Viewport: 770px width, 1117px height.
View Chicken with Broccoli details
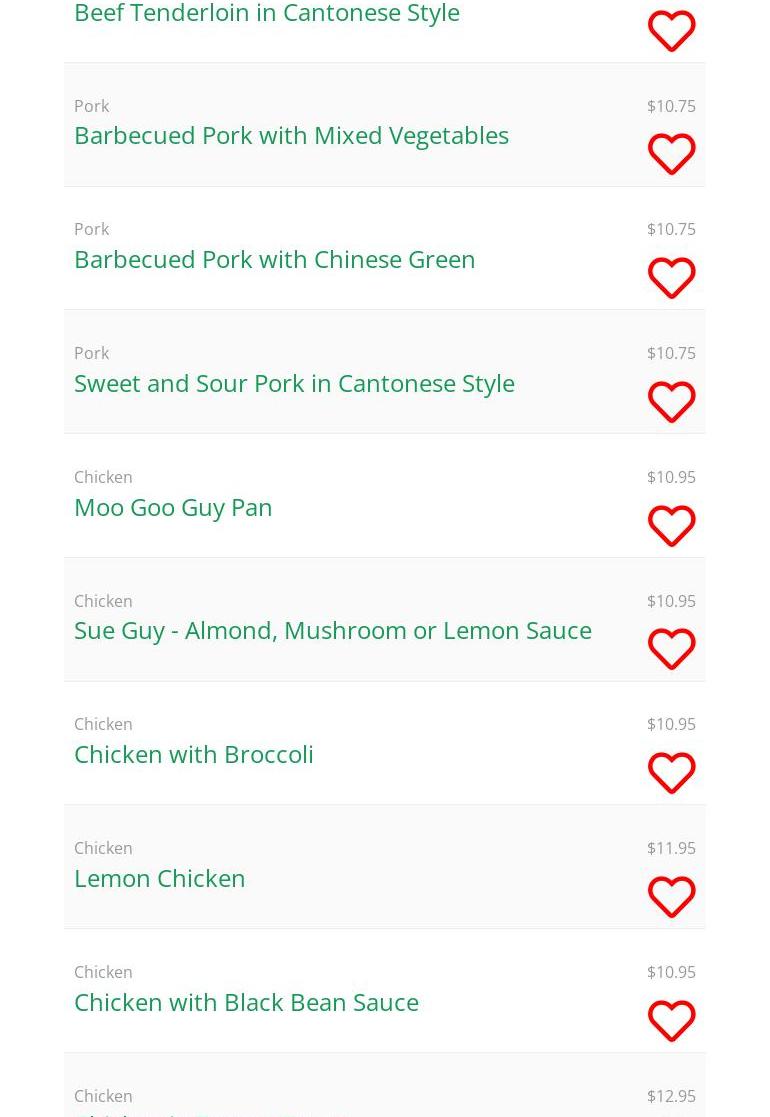[x=194, y=754]
